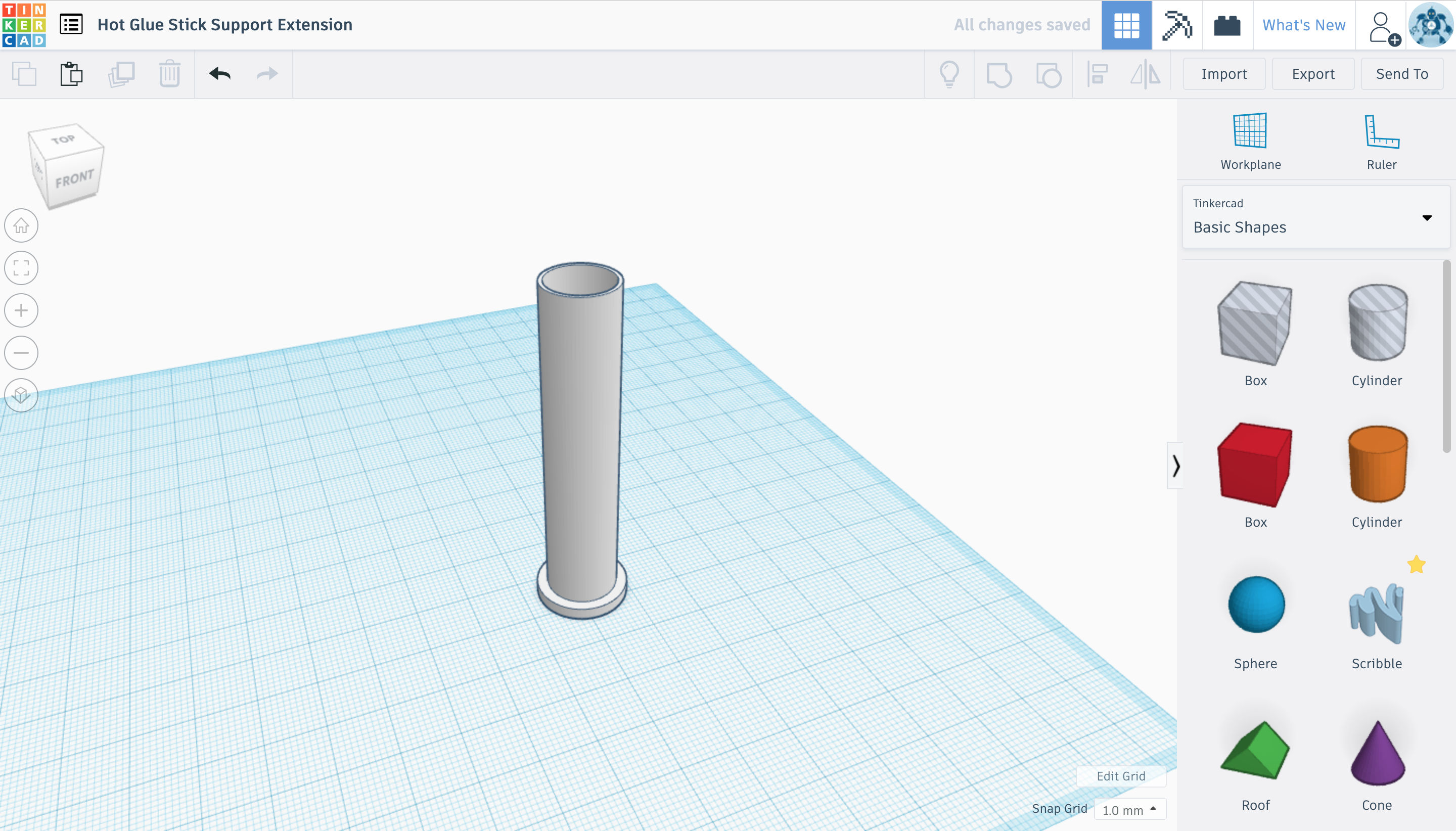This screenshot has height=831, width=1456.
Task: Open the Minecraft Blocks pickaxe view
Action: (1176, 25)
